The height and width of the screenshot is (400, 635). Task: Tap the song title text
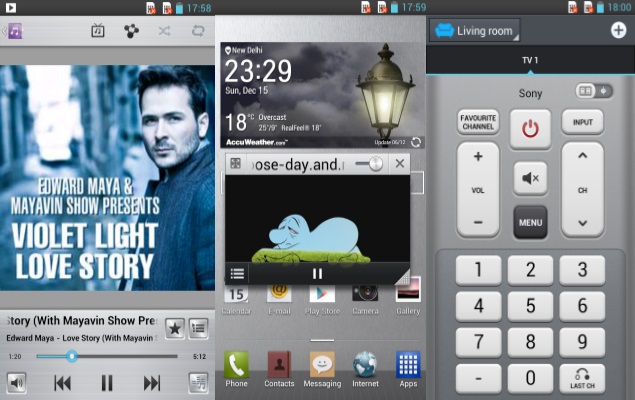(x=81, y=321)
